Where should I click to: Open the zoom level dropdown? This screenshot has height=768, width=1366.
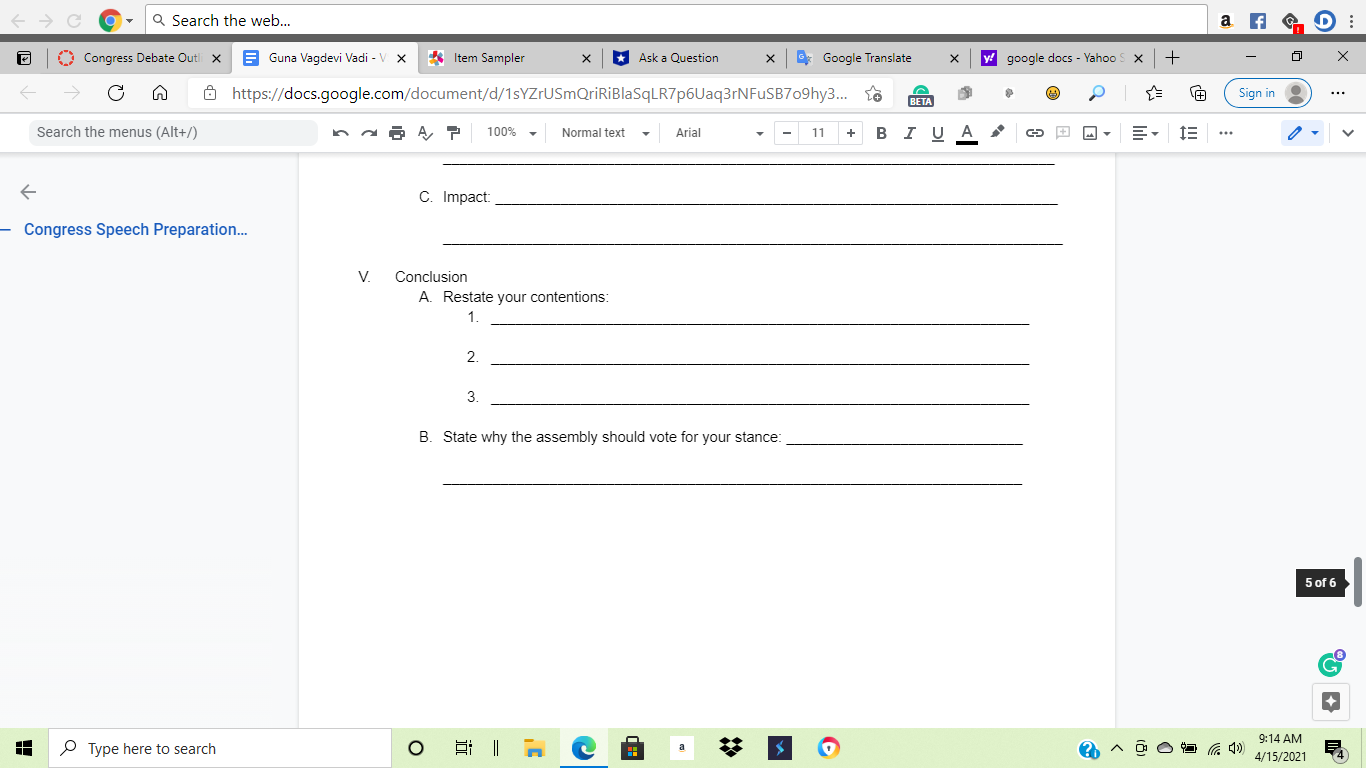click(510, 132)
